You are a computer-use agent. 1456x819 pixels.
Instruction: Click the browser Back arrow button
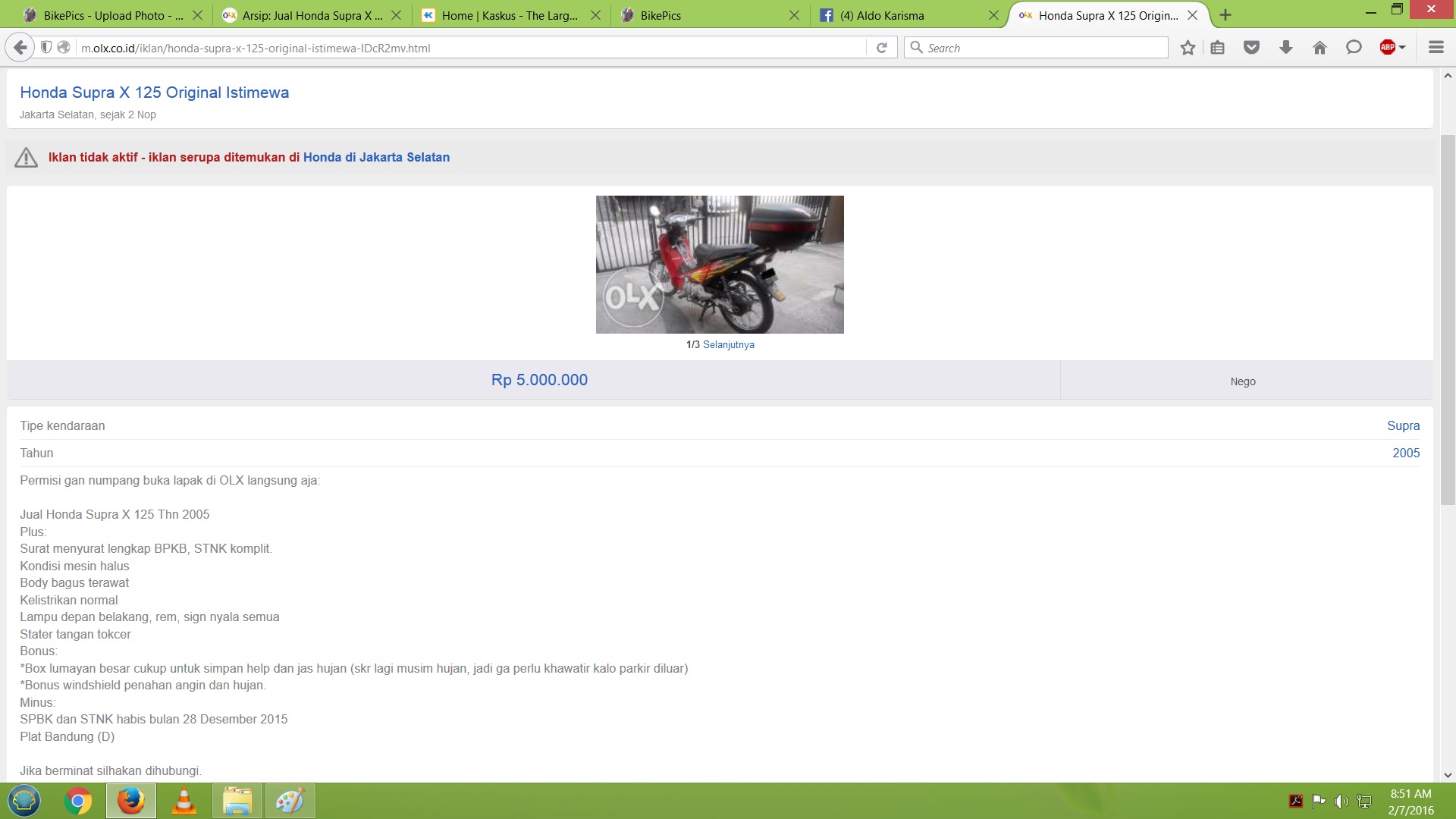point(20,48)
